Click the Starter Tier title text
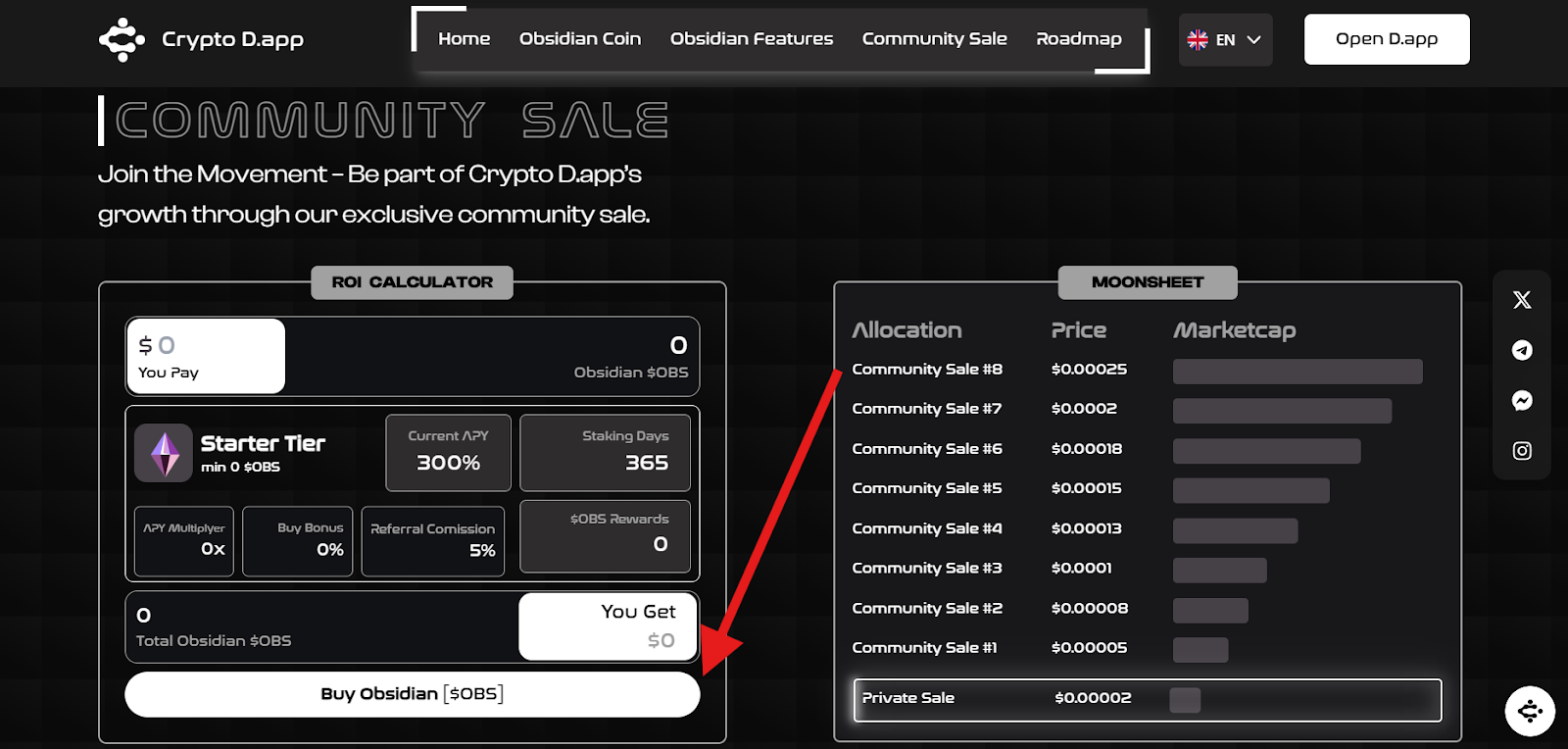The image size is (1568, 749). coord(263,444)
